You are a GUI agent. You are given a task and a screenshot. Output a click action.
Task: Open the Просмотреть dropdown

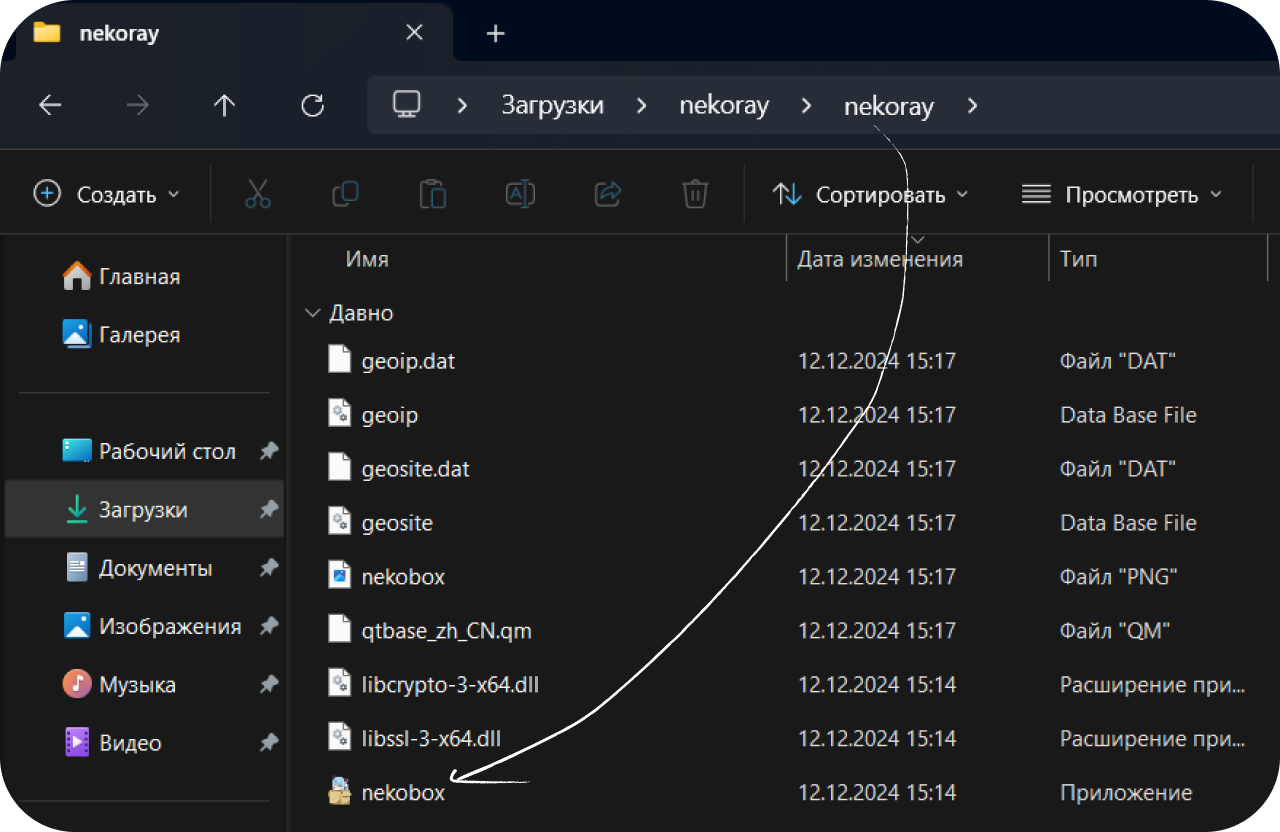tap(1122, 194)
